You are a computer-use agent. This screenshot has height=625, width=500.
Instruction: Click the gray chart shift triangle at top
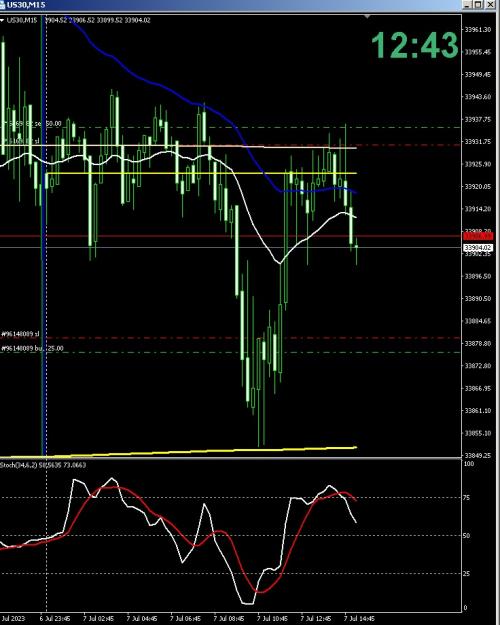[x=367, y=17]
